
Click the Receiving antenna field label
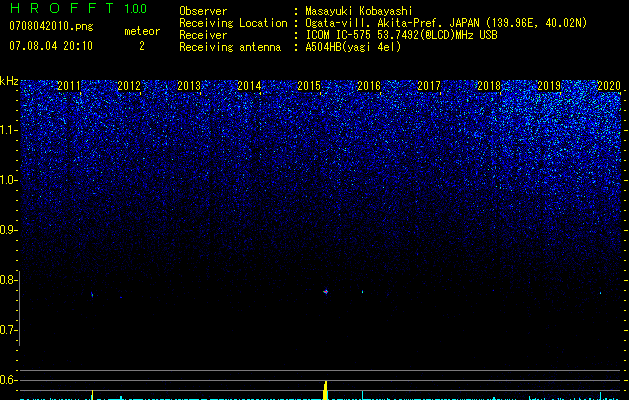230,47
